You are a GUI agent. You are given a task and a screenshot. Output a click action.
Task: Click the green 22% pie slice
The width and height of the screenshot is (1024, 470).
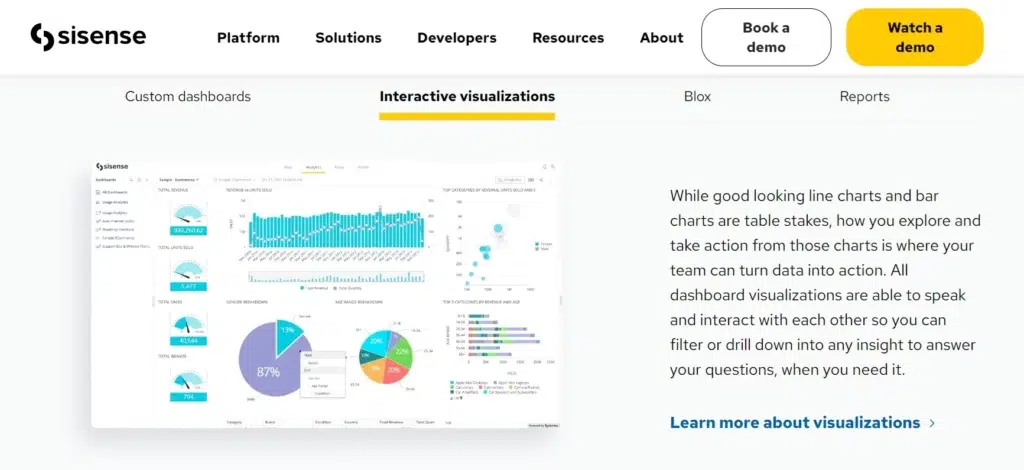pyautogui.click(x=404, y=351)
